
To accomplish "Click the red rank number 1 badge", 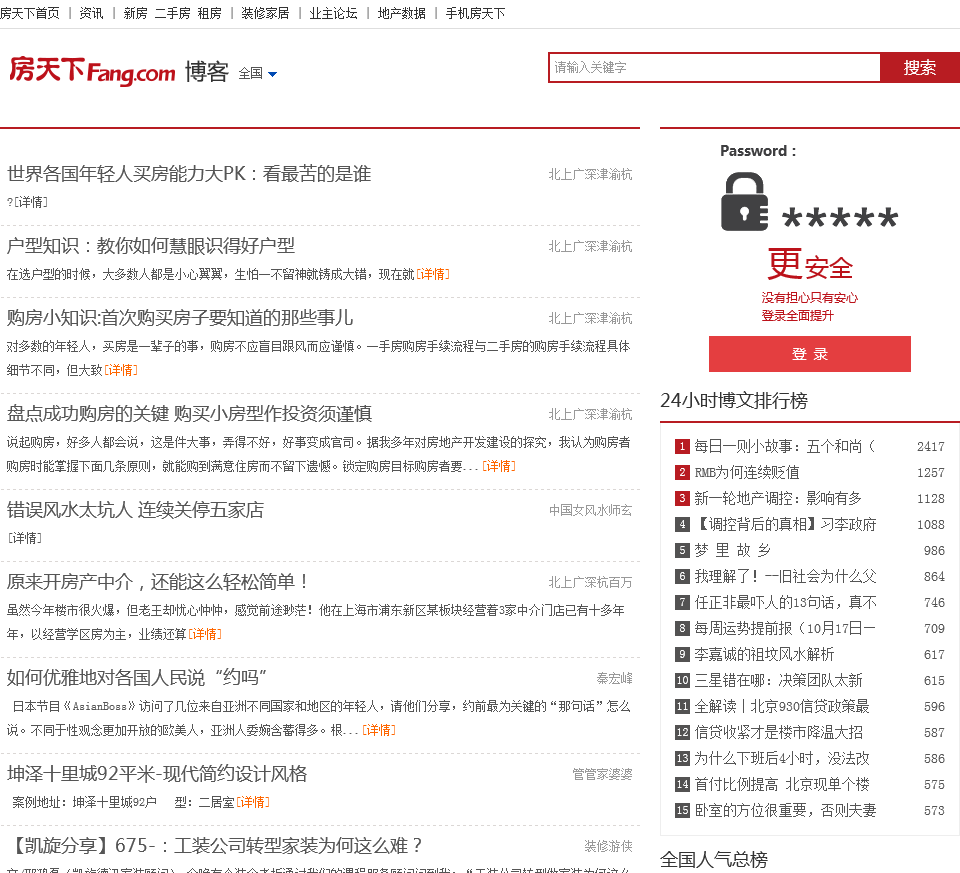I will pyautogui.click(x=682, y=446).
